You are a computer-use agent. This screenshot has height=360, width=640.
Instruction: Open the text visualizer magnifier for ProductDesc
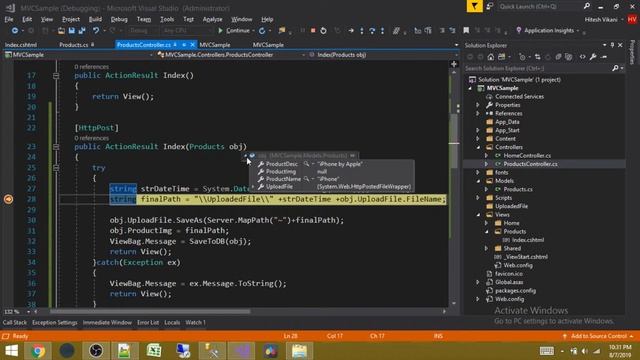pyautogui.click(x=306, y=164)
